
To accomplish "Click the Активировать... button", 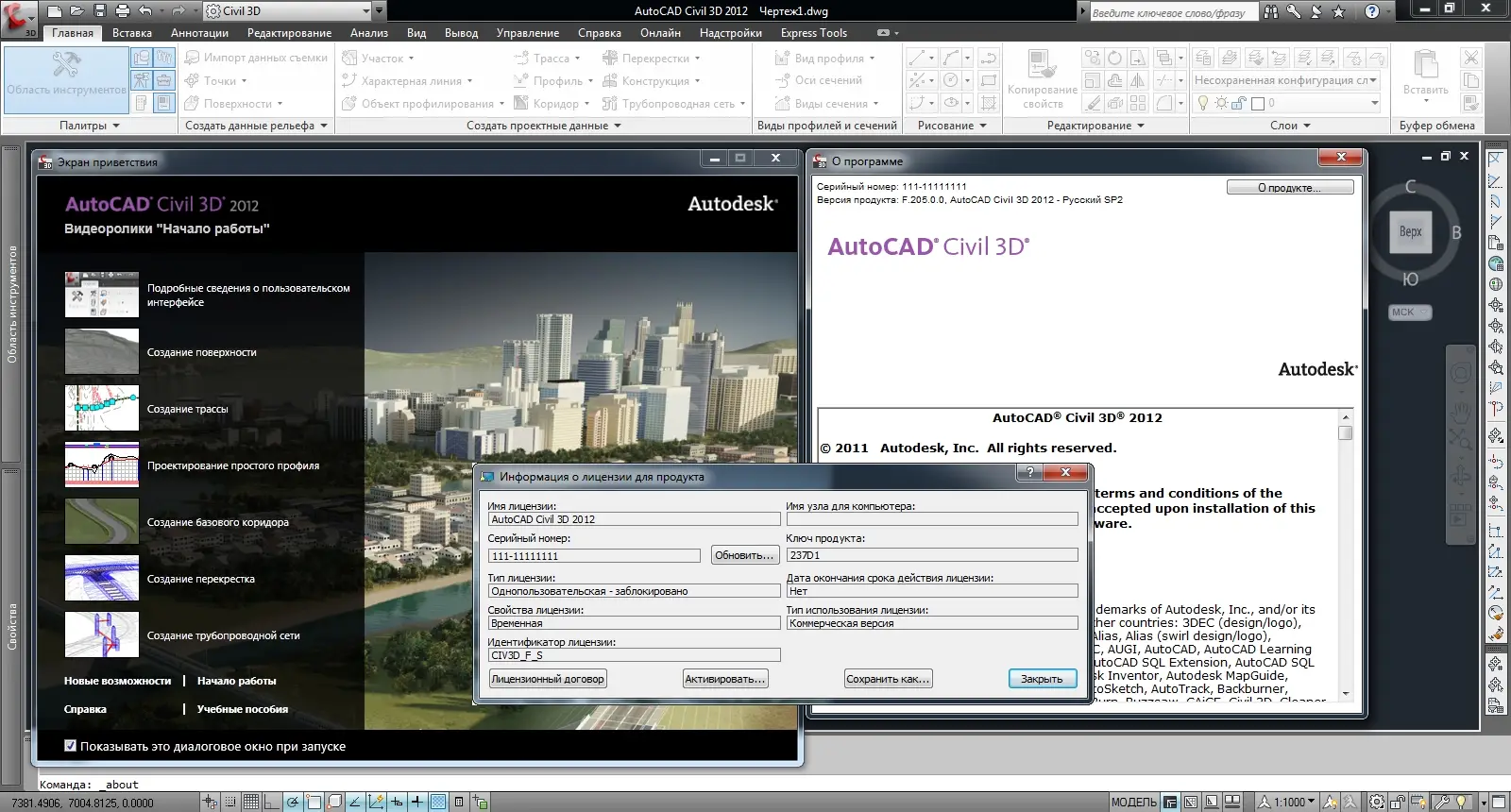I will click(x=724, y=679).
